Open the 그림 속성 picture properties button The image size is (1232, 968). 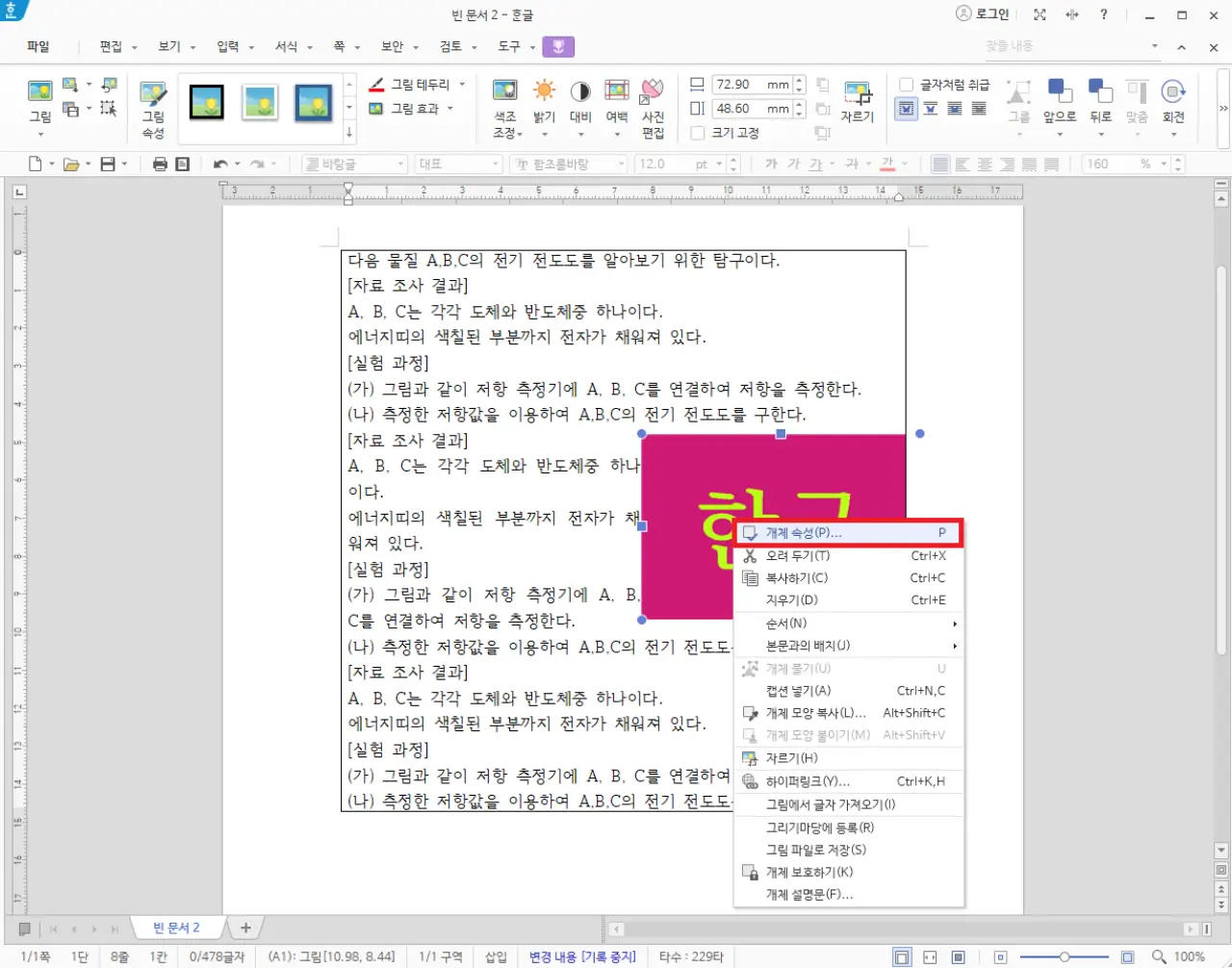153,108
